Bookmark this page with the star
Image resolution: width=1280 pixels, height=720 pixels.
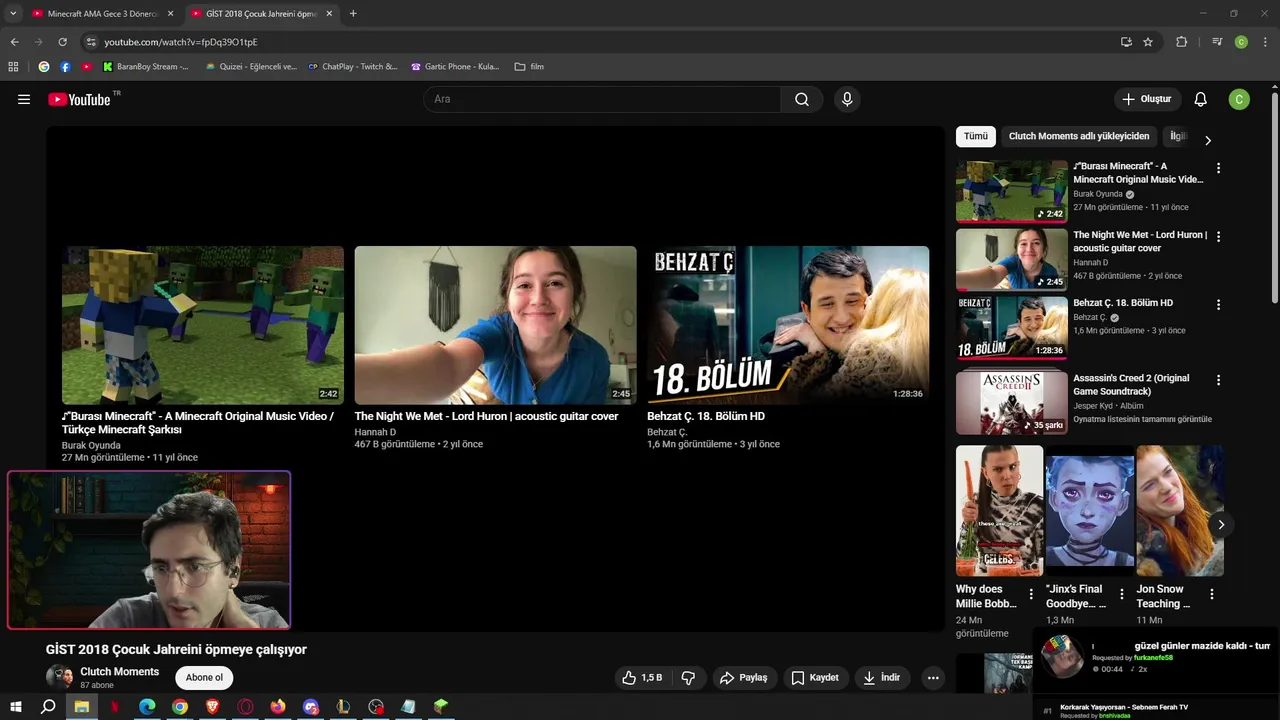[1148, 42]
